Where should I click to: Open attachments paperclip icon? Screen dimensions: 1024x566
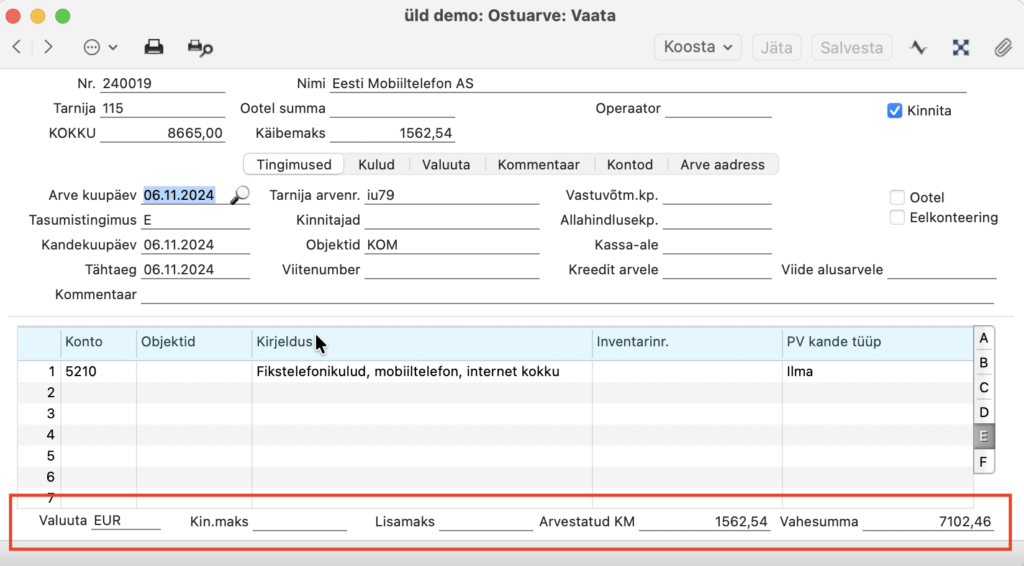[1003, 48]
